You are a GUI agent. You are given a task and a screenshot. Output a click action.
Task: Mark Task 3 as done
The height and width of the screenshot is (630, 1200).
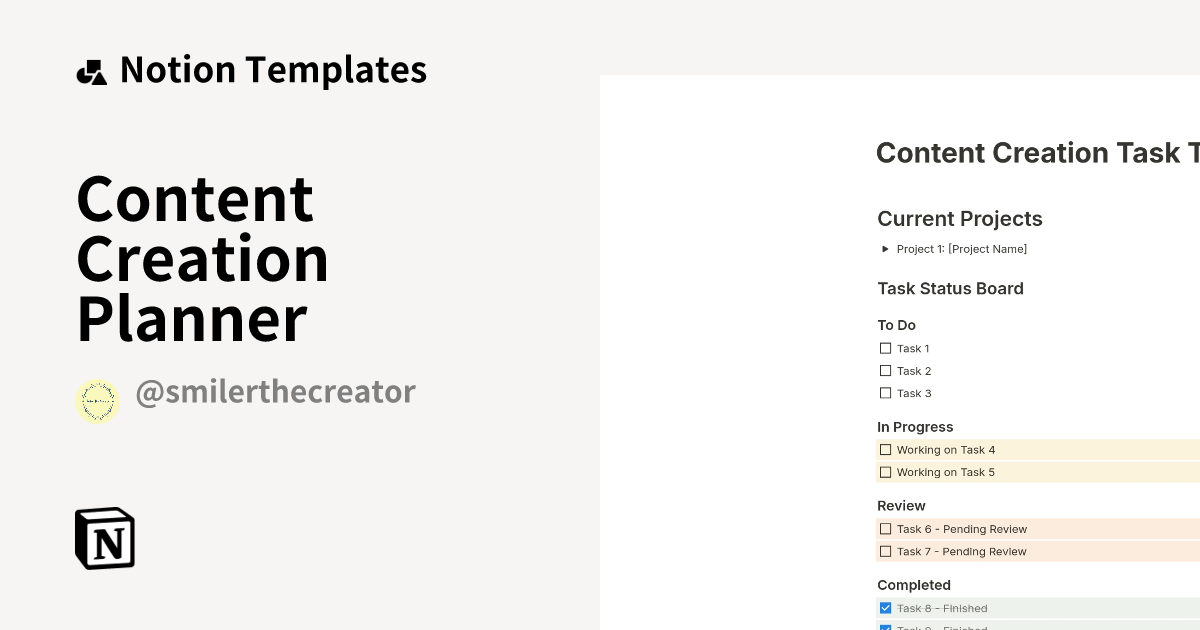click(x=886, y=392)
